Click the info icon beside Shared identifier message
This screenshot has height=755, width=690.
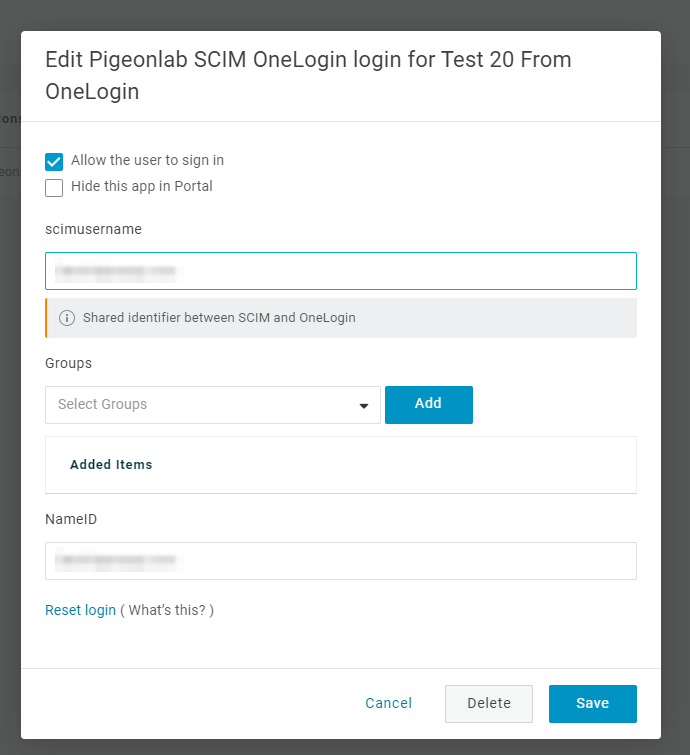click(x=67, y=318)
